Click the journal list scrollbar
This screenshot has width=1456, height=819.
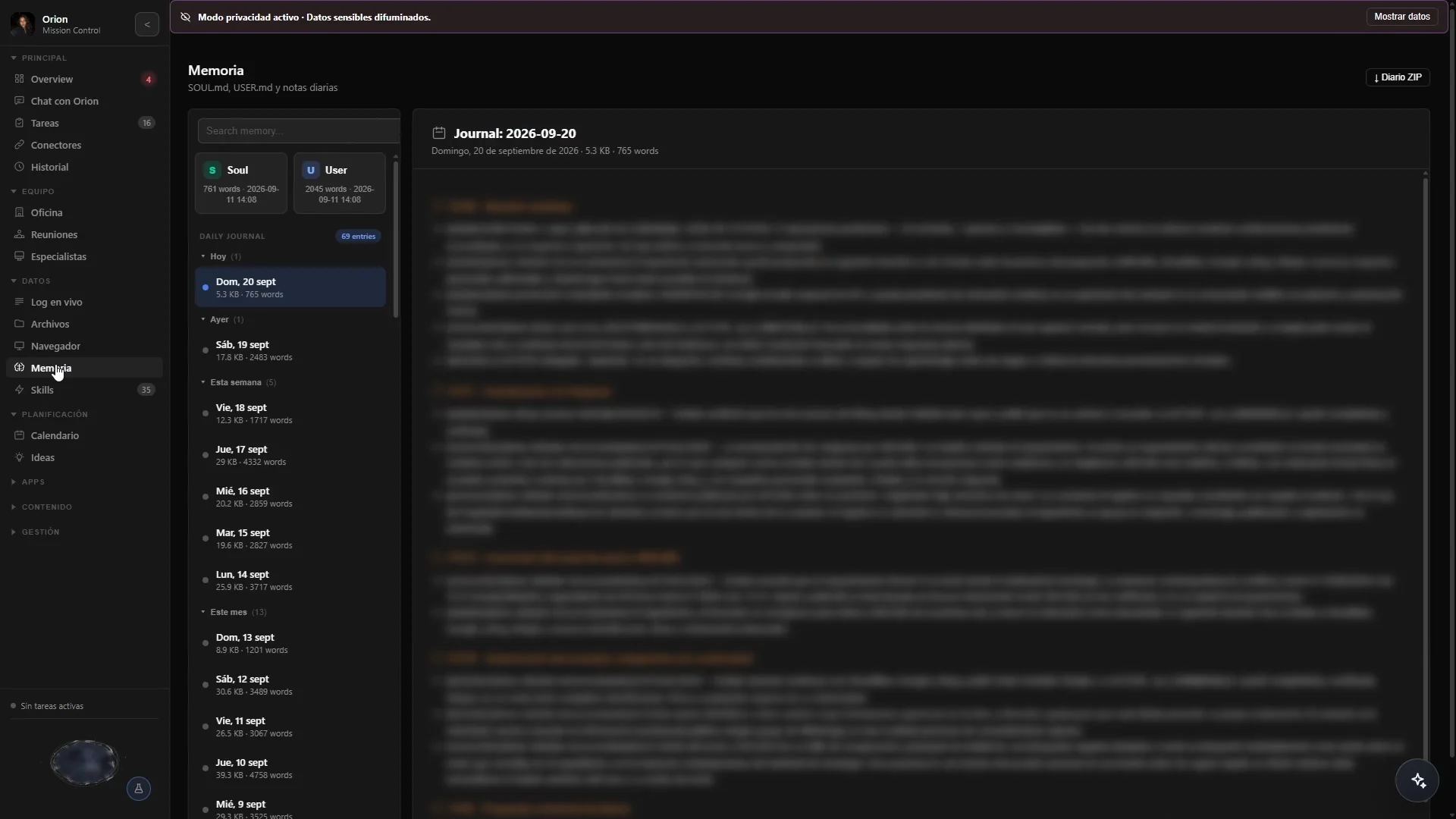pos(395,238)
